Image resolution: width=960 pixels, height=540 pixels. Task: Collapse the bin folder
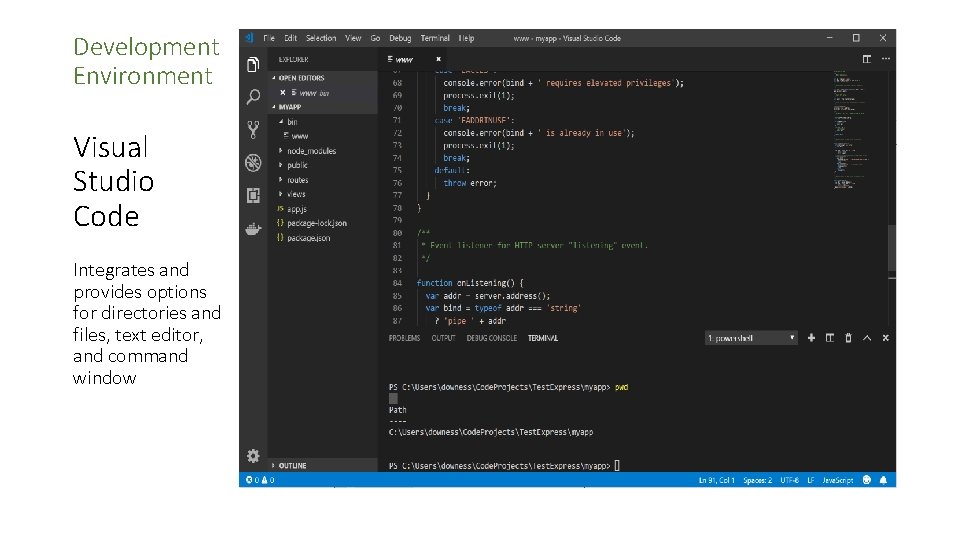click(x=323, y=122)
